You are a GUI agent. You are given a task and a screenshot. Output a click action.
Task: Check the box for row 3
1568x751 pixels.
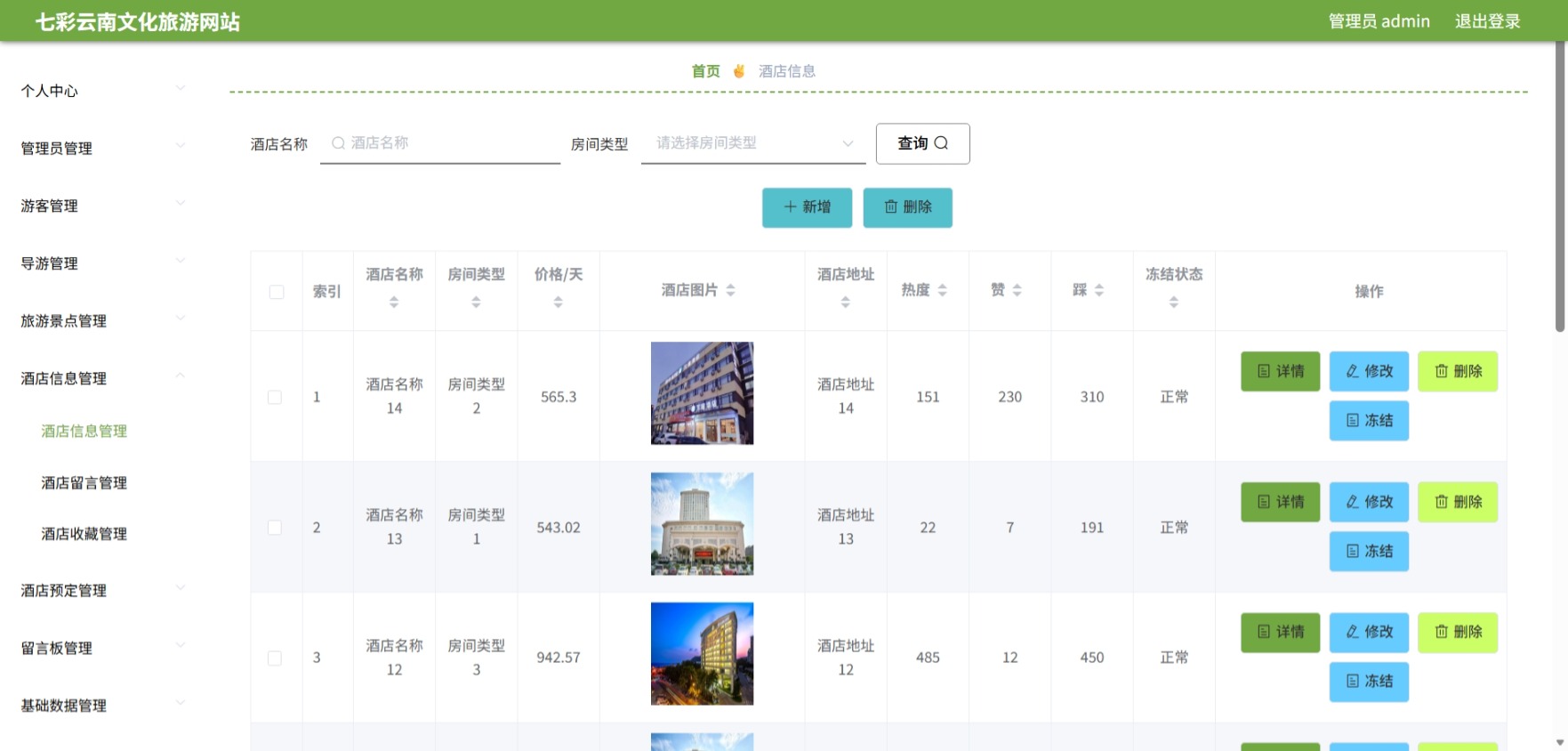coord(275,658)
